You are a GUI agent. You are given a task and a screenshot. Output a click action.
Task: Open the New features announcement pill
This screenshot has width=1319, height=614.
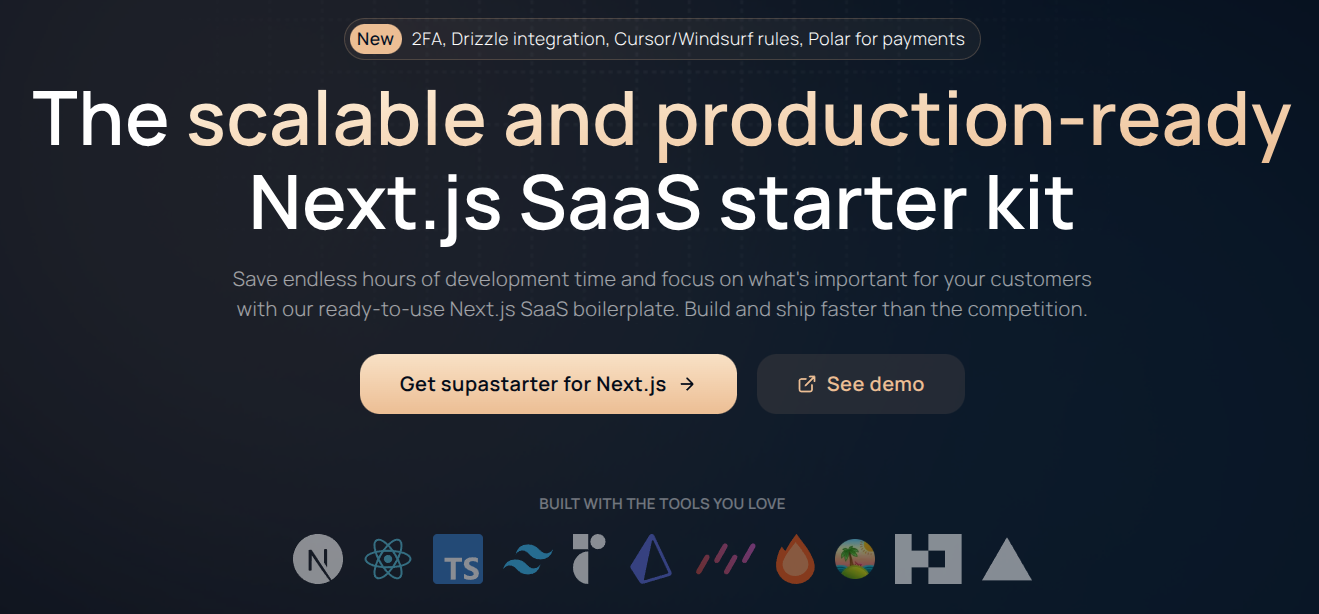pyautogui.click(x=662, y=39)
